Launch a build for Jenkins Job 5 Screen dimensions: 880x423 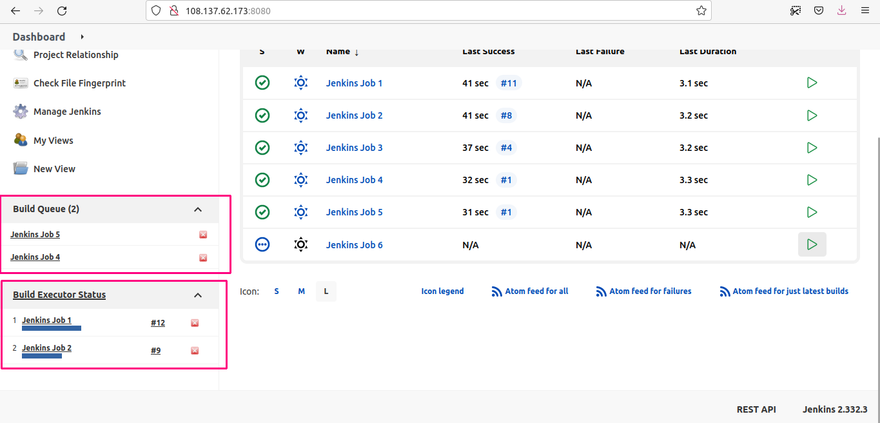(x=812, y=213)
